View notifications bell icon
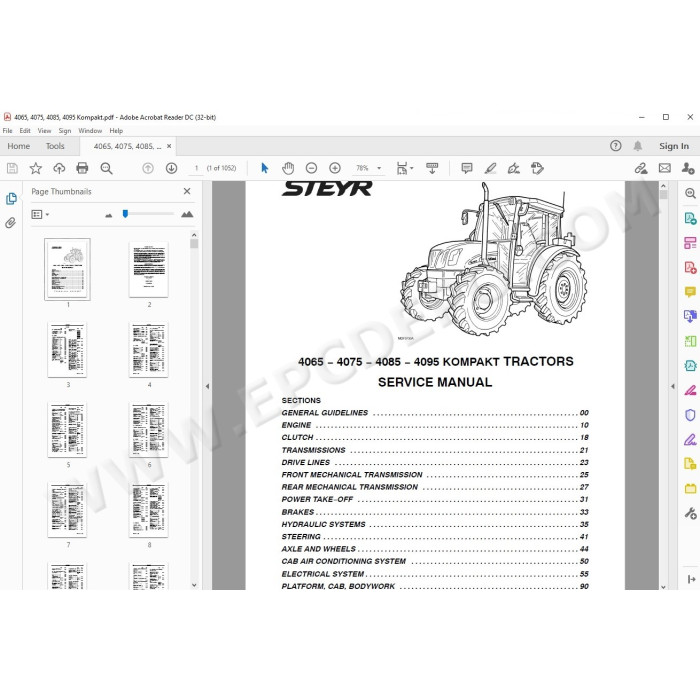The width and height of the screenshot is (700, 700). (x=638, y=146)
